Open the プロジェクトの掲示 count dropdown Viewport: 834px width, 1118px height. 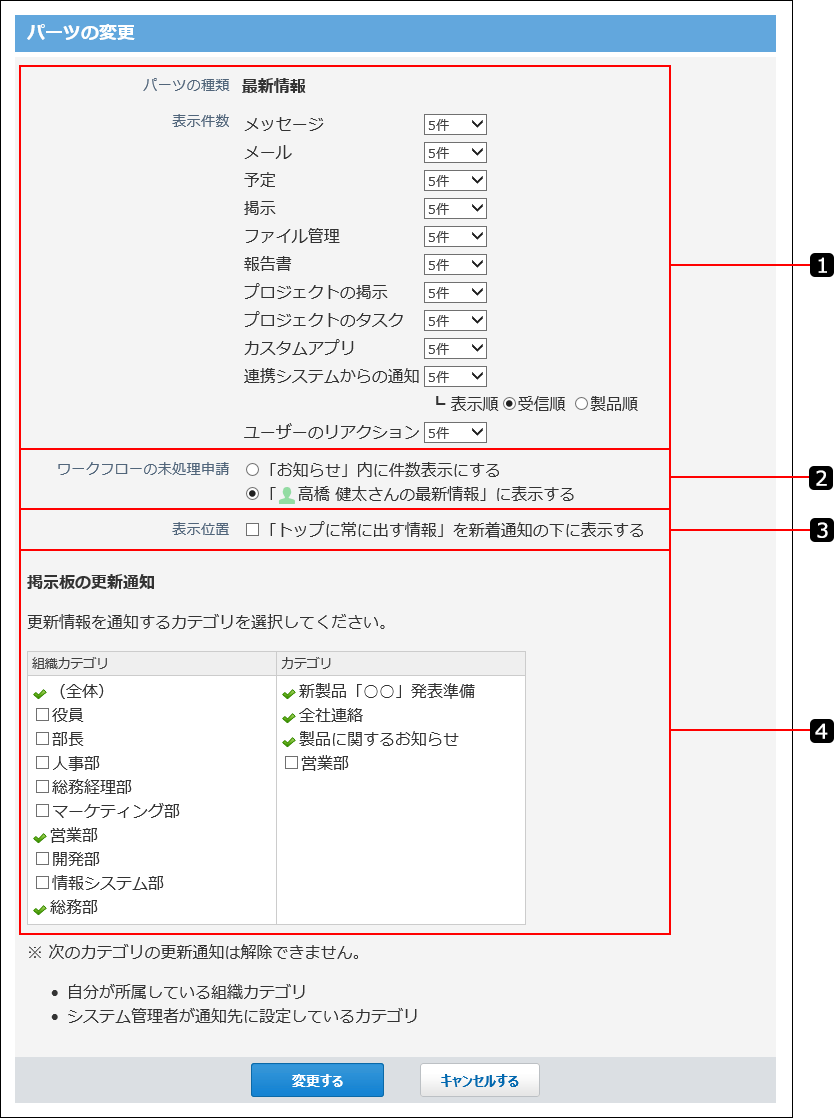[x=455, y=292]
